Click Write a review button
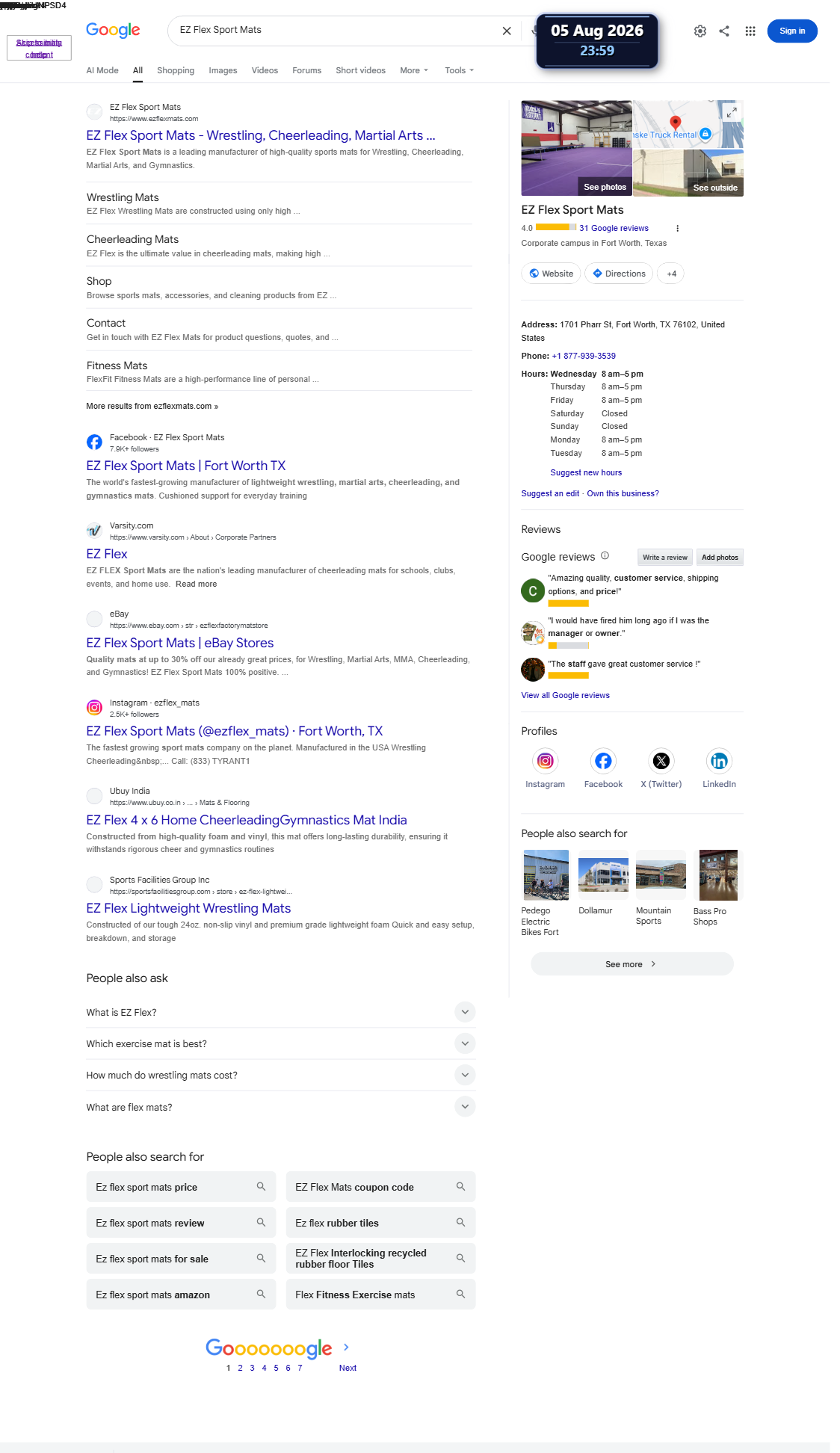The width and height of the screenshot is (840, 1453). coord(664,557)
